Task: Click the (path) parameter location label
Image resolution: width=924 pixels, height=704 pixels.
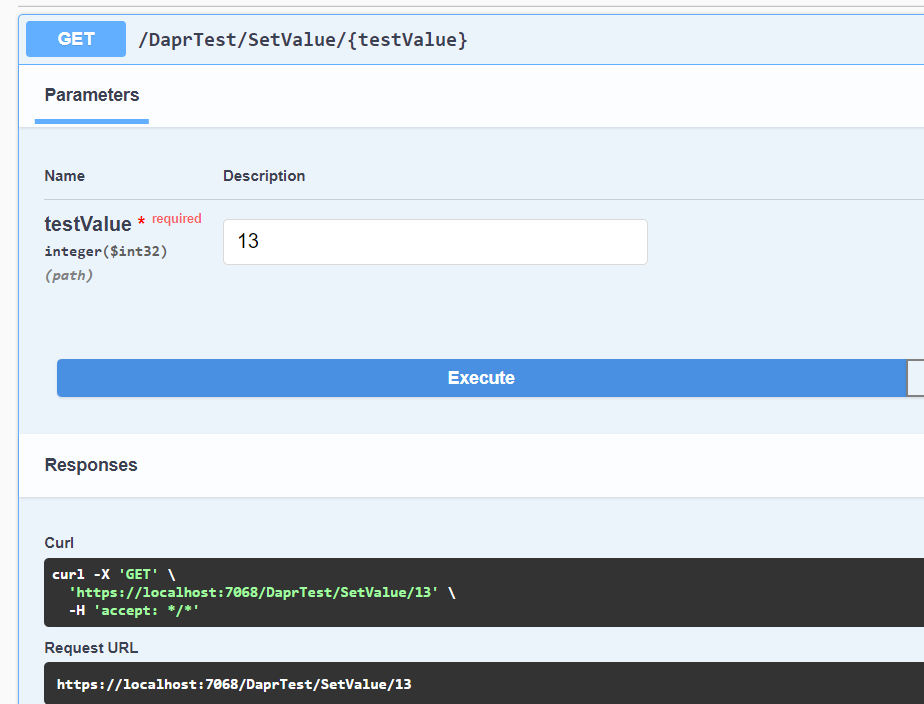Action: pos(69,275)
